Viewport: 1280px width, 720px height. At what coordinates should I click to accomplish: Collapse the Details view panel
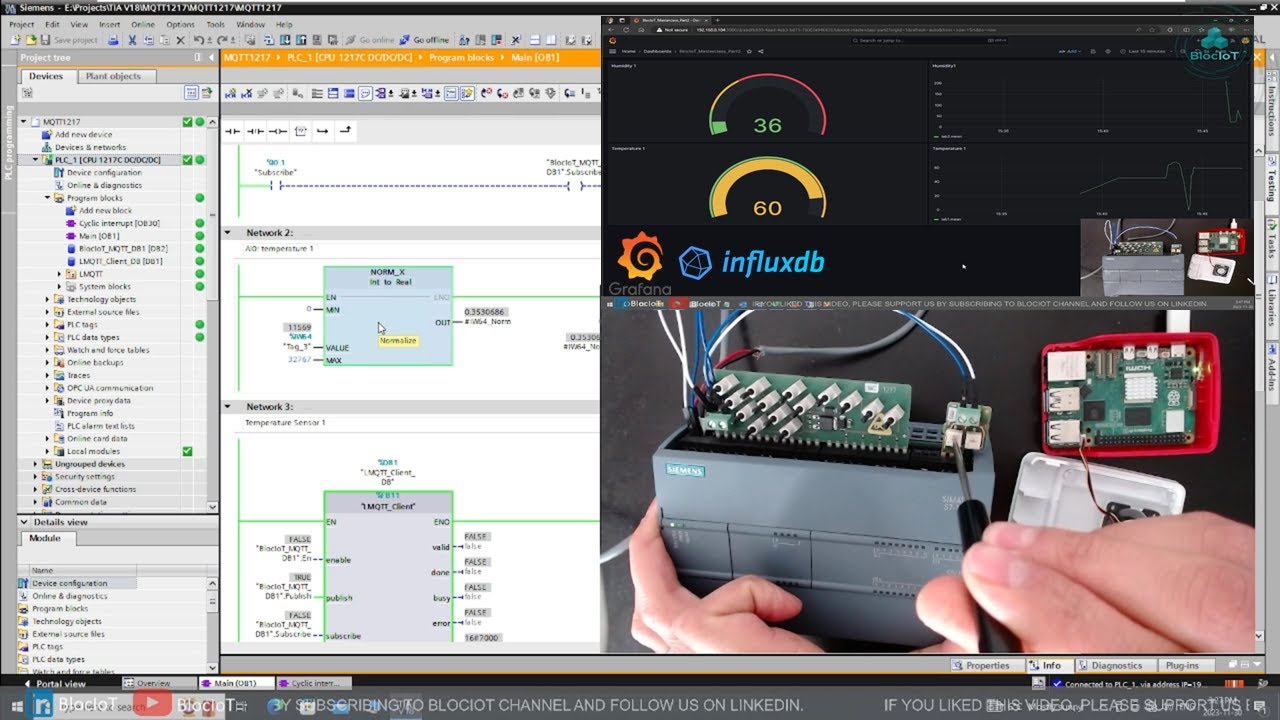[x=24, y=522]
